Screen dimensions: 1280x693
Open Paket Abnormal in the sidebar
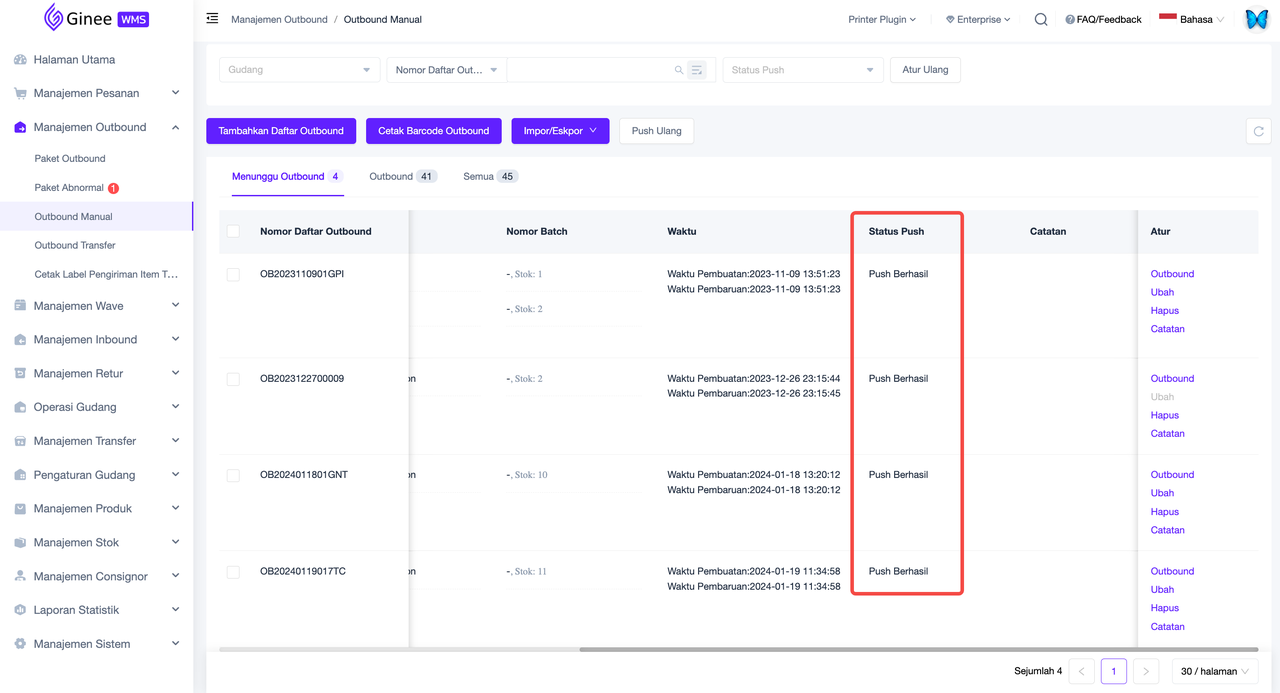point(69,188)
